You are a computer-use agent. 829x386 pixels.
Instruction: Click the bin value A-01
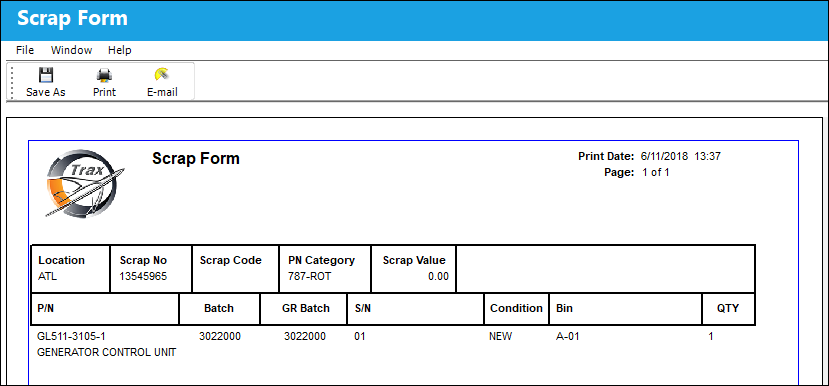tap(568, 336)
